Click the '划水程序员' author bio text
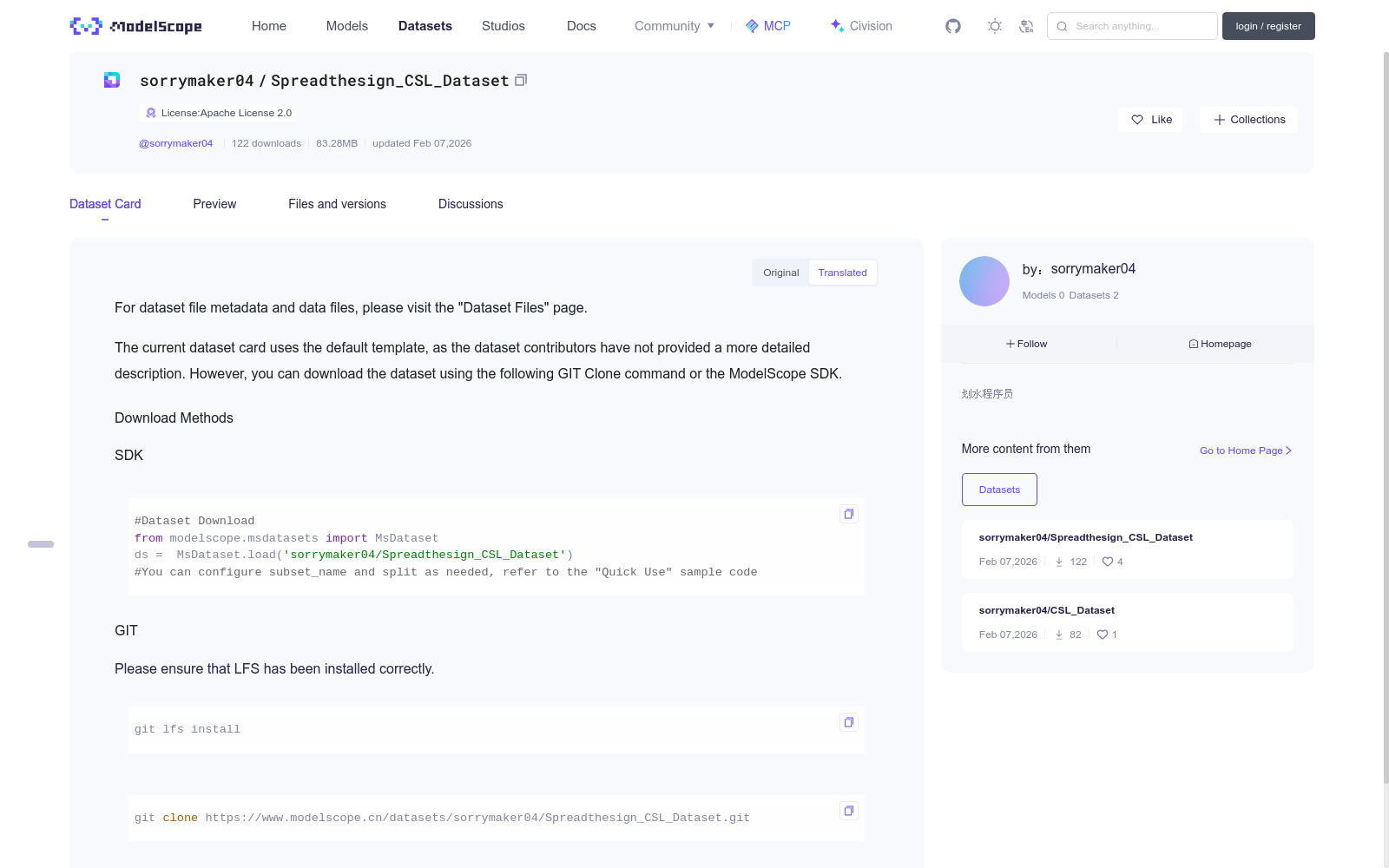 click(987, 394)
